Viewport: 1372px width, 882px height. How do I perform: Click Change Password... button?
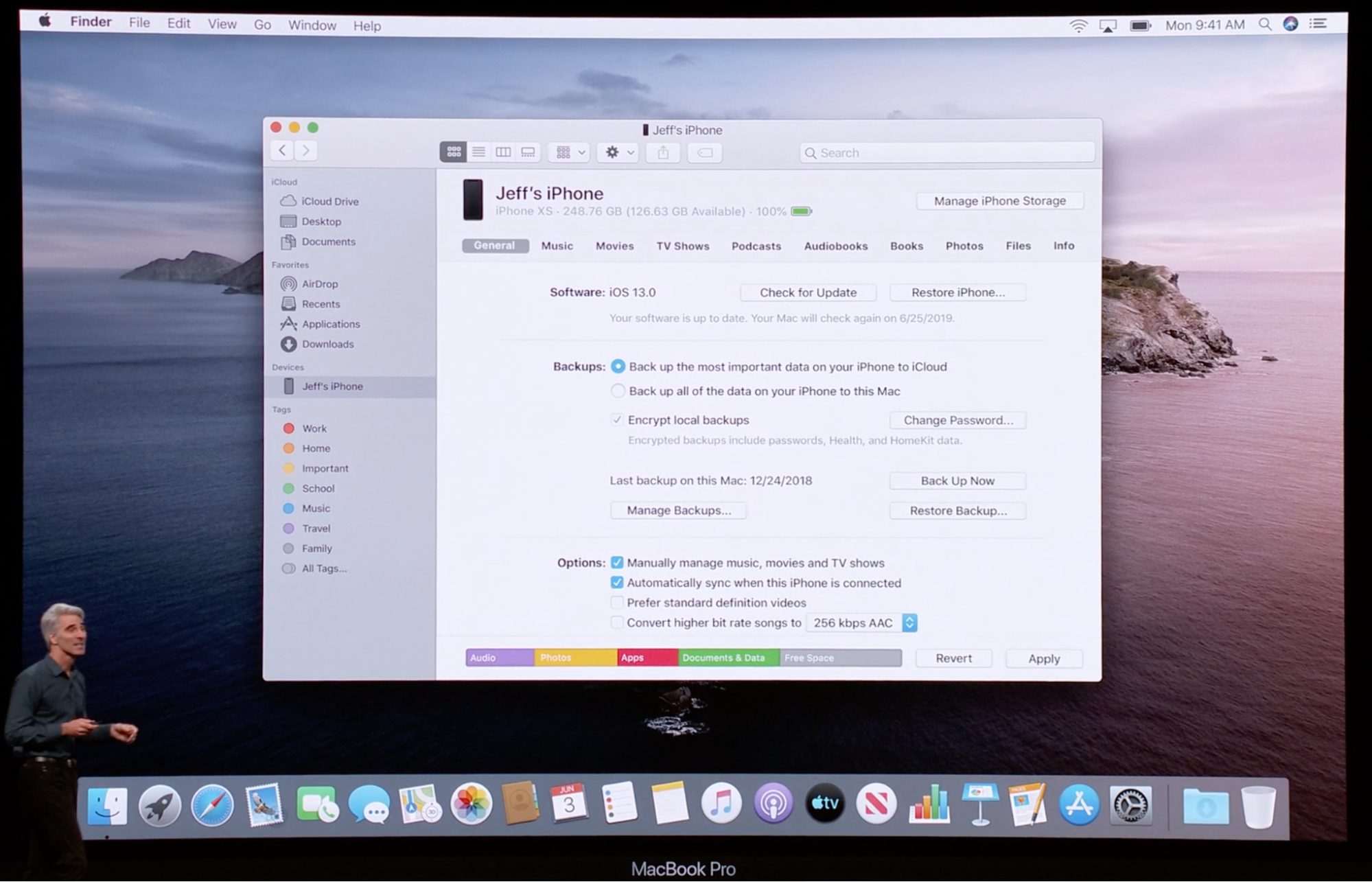pos(958,420)
